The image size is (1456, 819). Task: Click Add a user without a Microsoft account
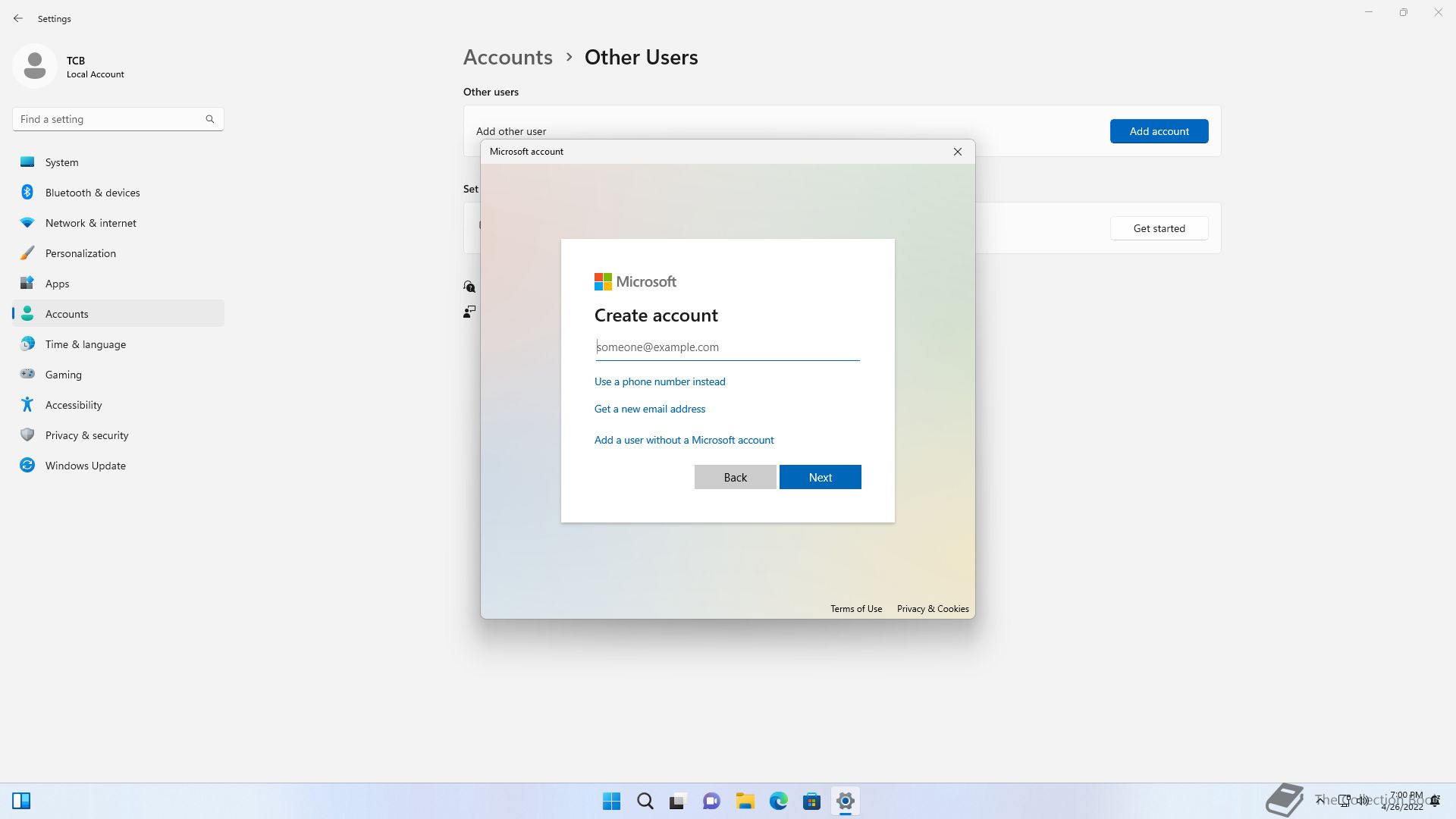[x=683, y=440]
